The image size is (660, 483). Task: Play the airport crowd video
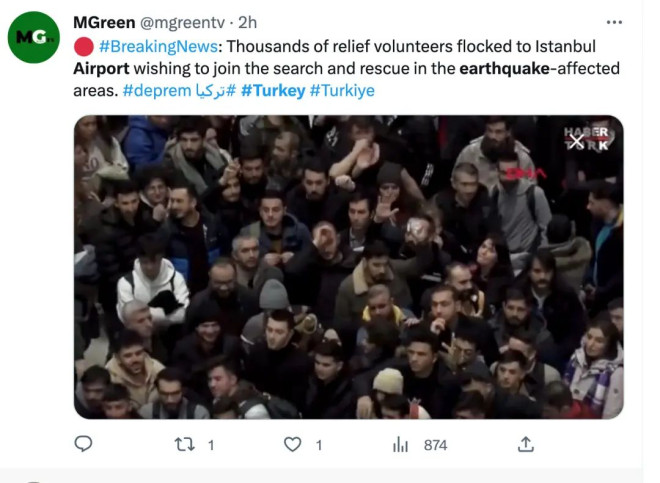tap(349, 267)
